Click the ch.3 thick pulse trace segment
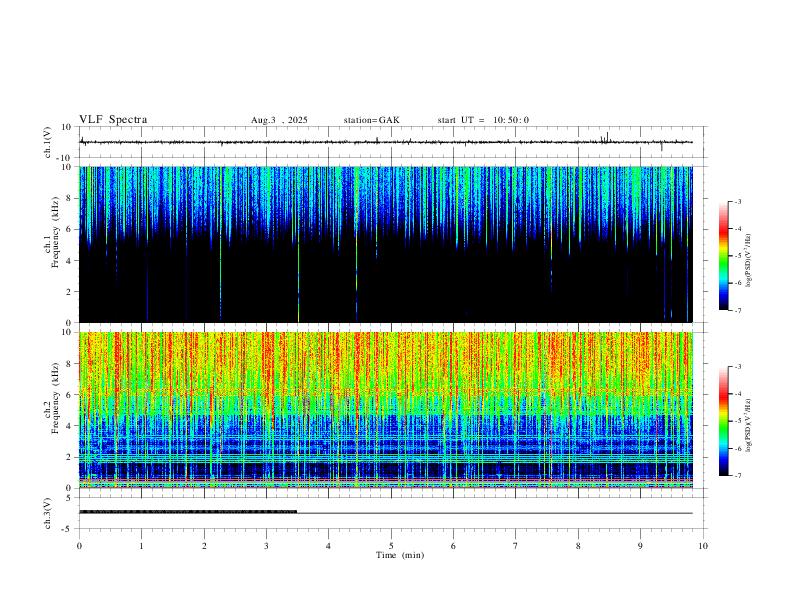The height and width of the screenshot is (612, 792). coord(188,512)
